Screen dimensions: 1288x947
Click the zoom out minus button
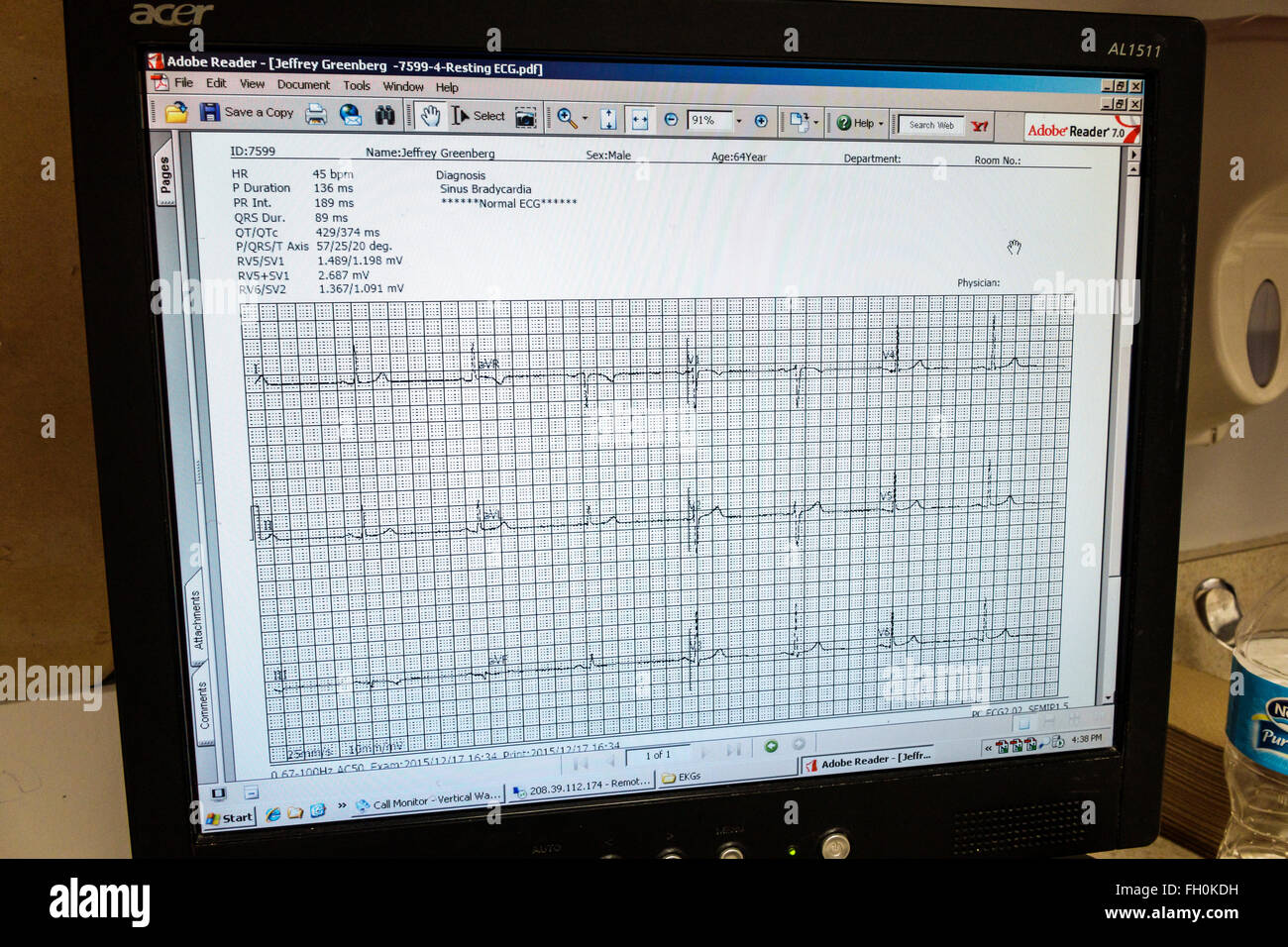click(x=671, y=120)
